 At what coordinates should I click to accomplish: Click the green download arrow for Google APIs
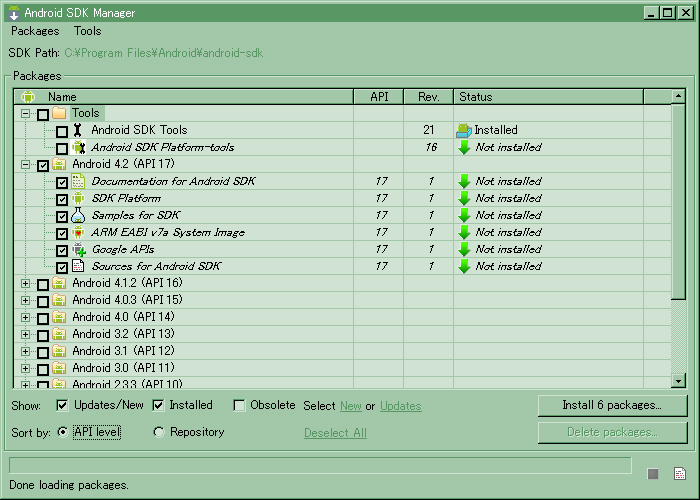(464, 250)
